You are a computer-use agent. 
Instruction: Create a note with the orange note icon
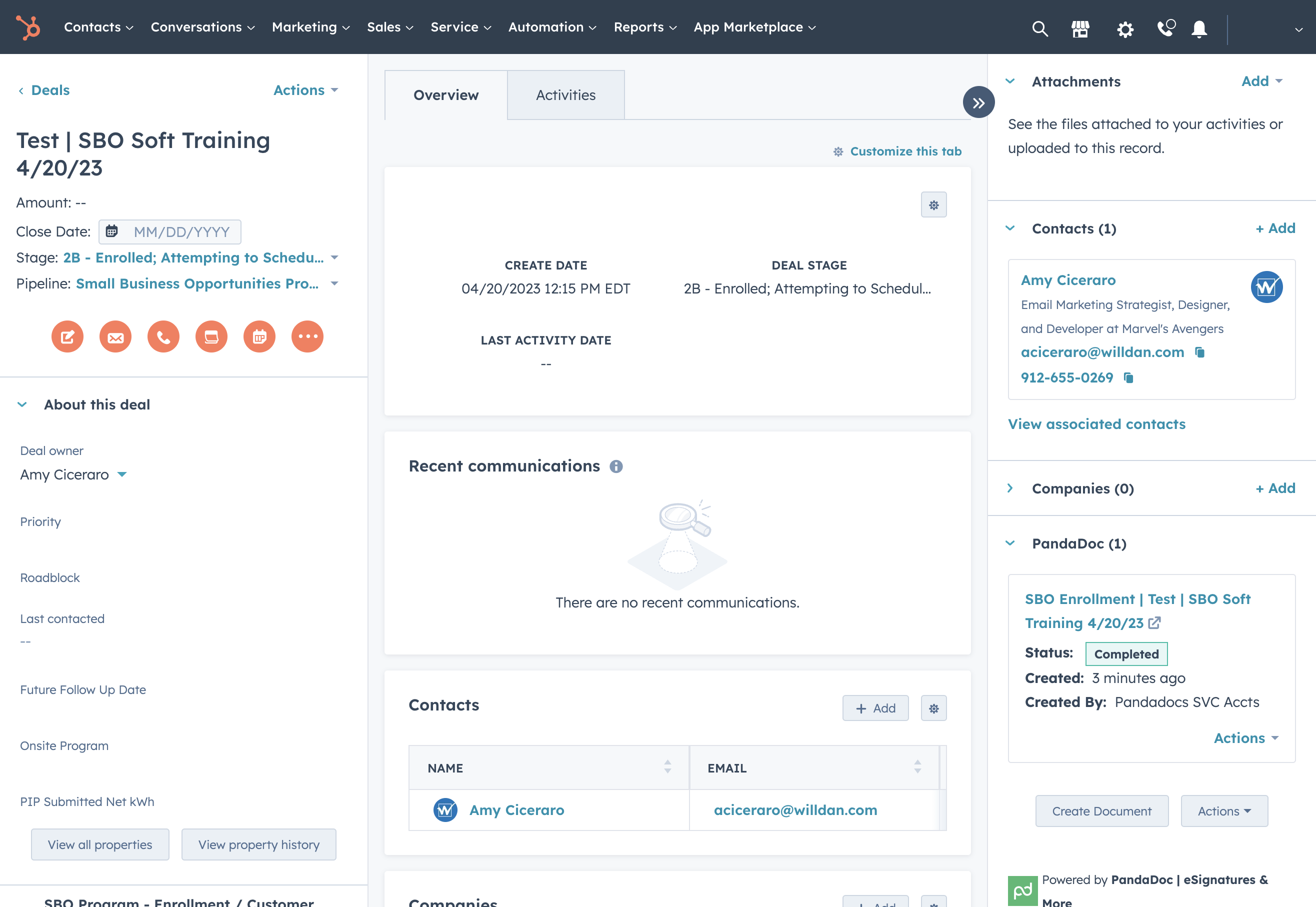67,337
